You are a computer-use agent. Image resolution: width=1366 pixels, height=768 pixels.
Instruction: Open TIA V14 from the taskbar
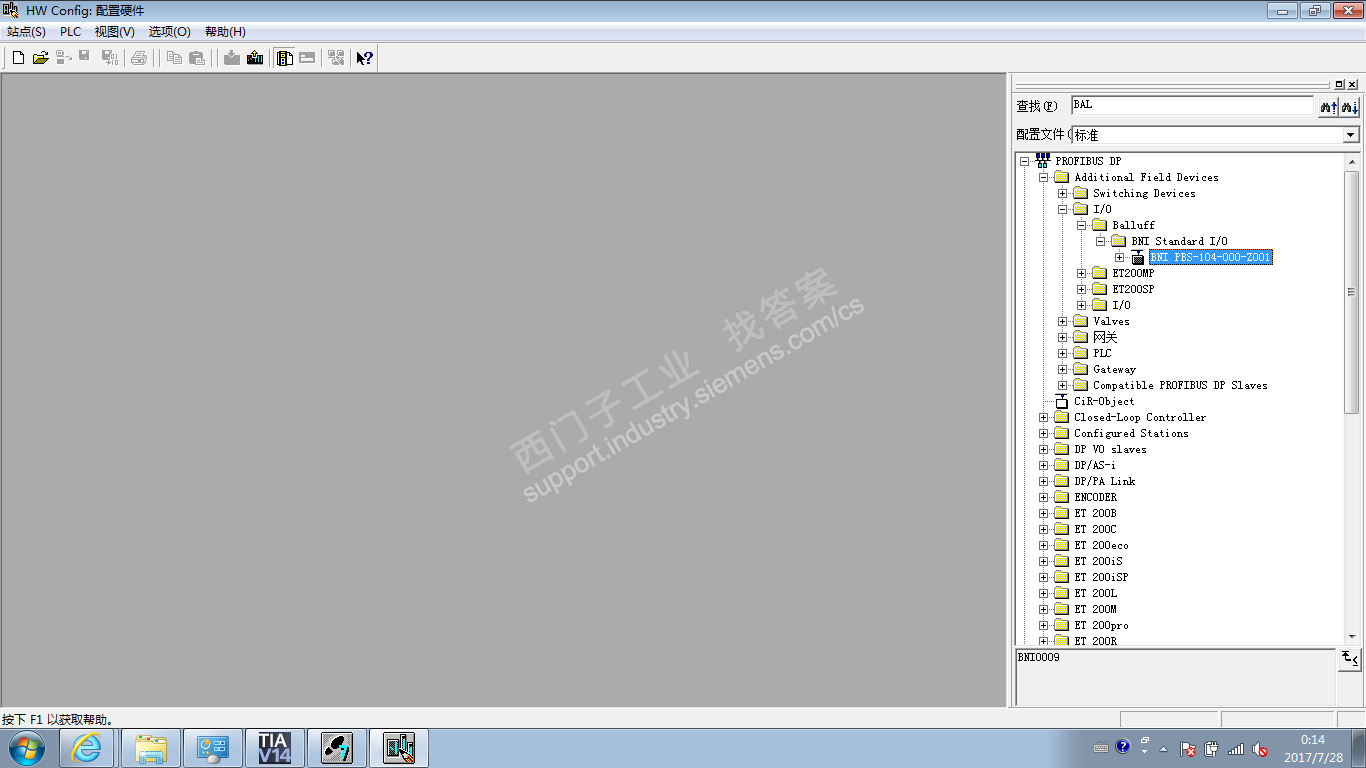[274, 748]
